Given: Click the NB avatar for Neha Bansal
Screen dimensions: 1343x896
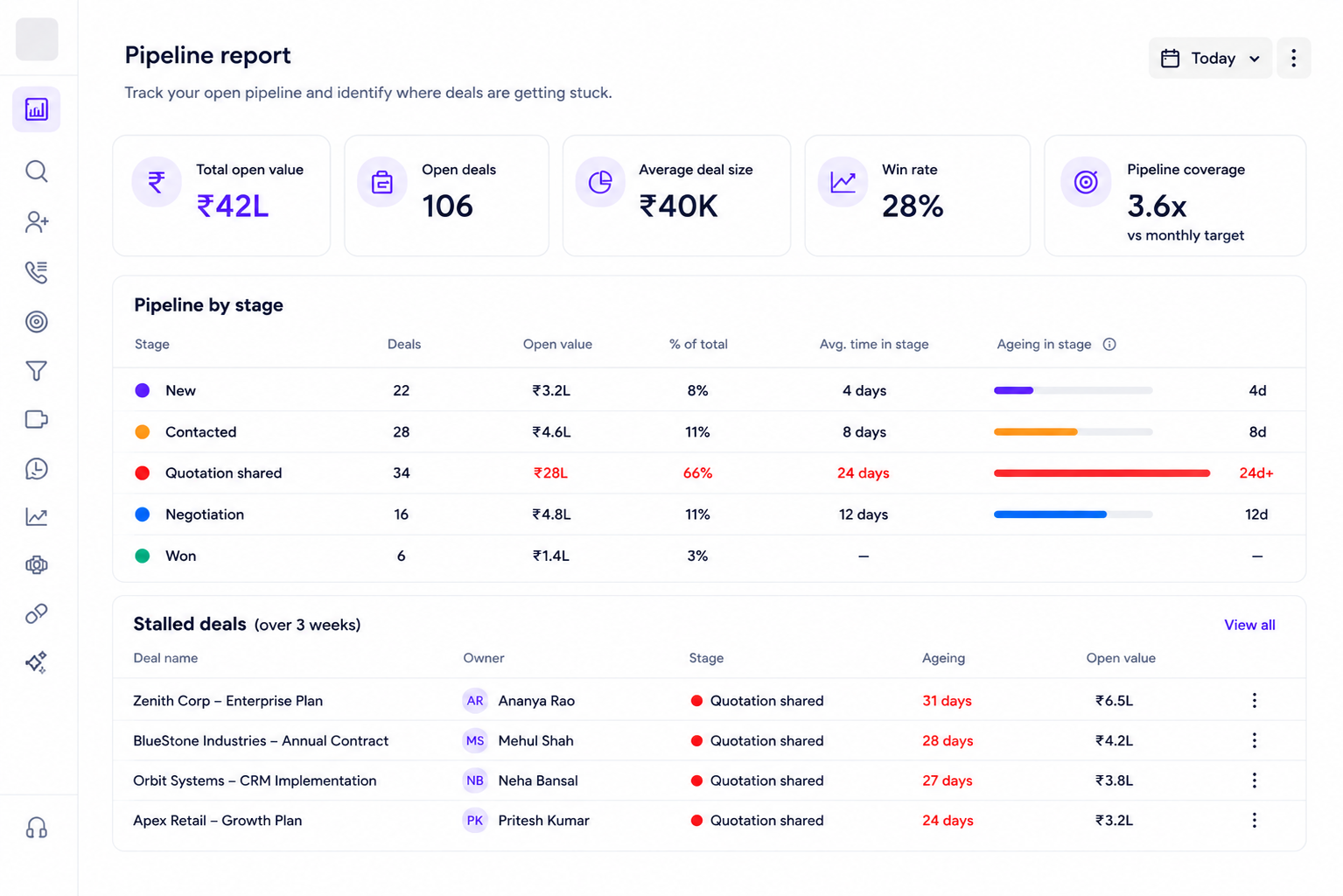Looking at the screenshot, I should (x=475, y=780).
